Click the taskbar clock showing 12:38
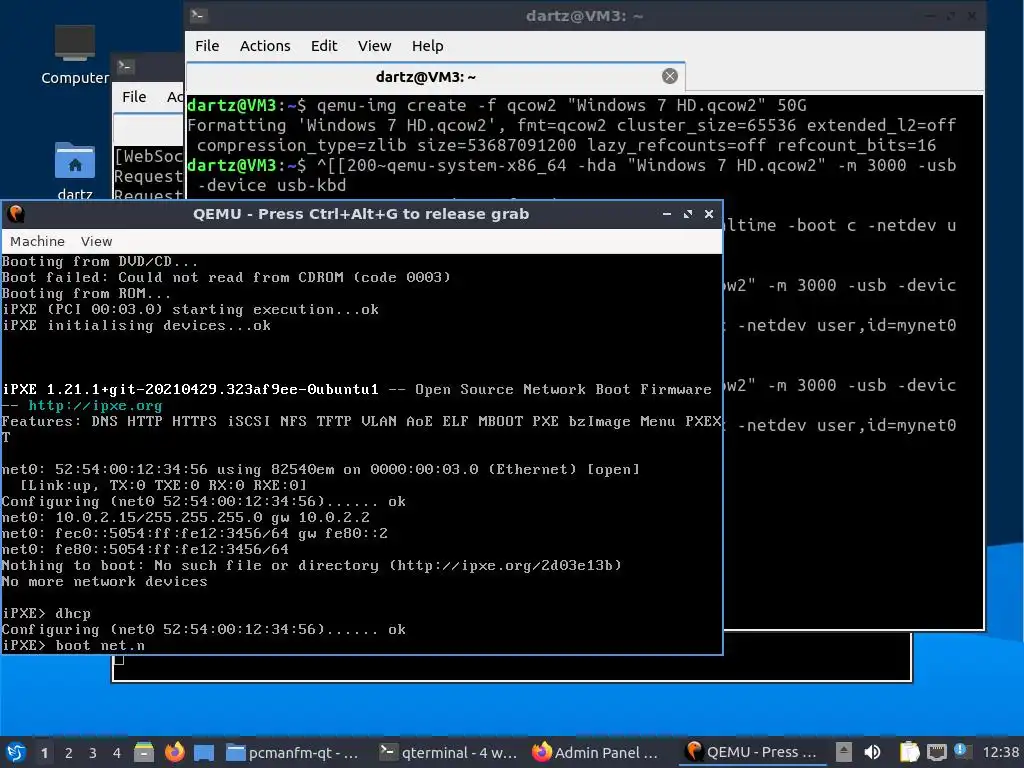This screenshot has height=768, width=1024. click(x=1000, y=752)
